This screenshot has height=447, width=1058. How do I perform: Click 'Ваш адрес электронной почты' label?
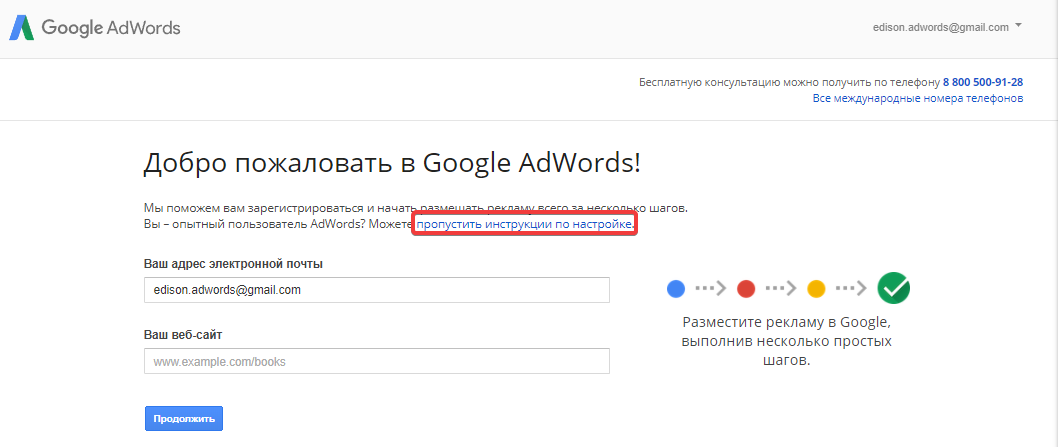coord(233,264)
